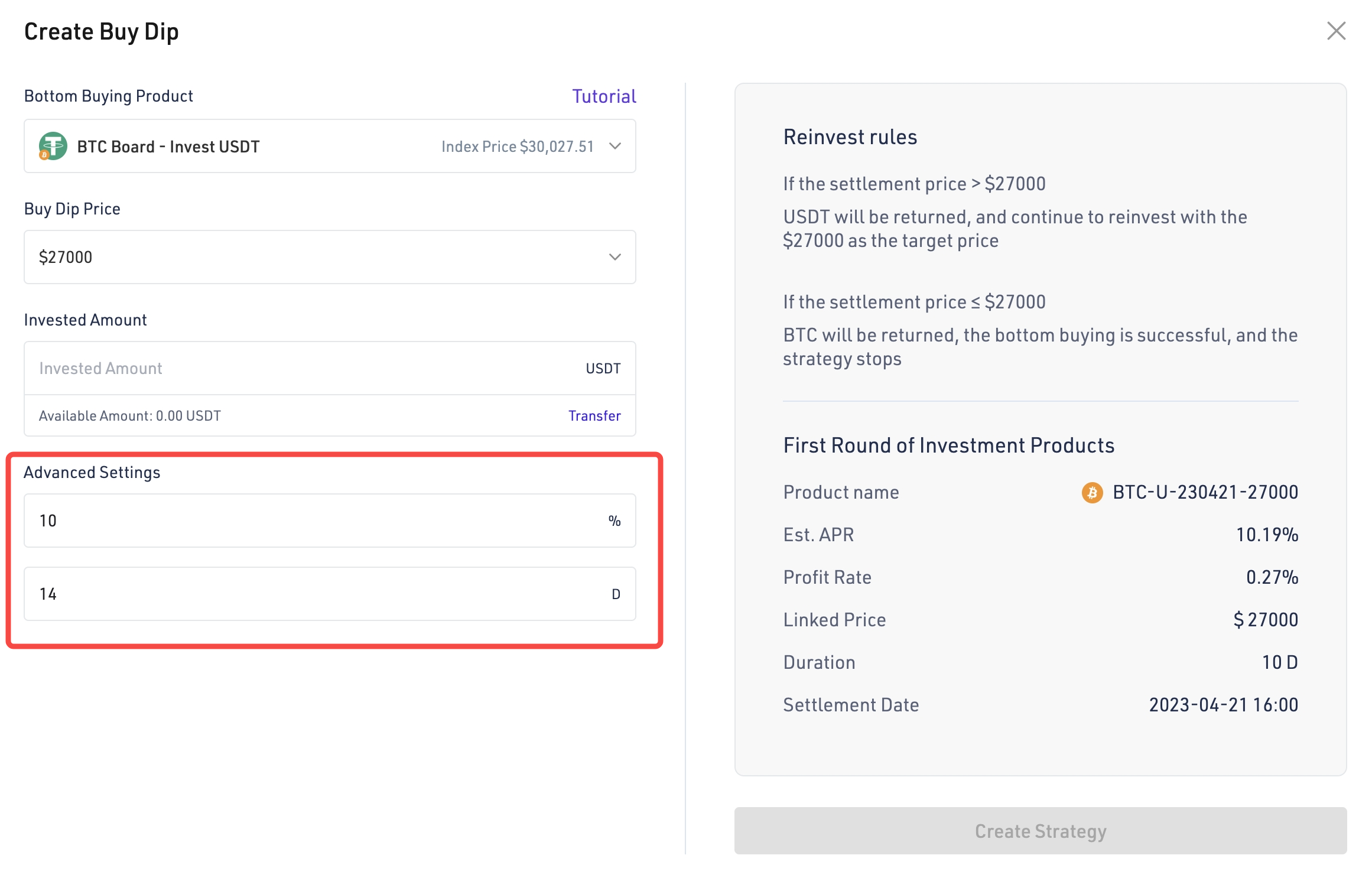Open the Tutorial link
This screenshot has height=878, width=1372.
click(604, 96)
